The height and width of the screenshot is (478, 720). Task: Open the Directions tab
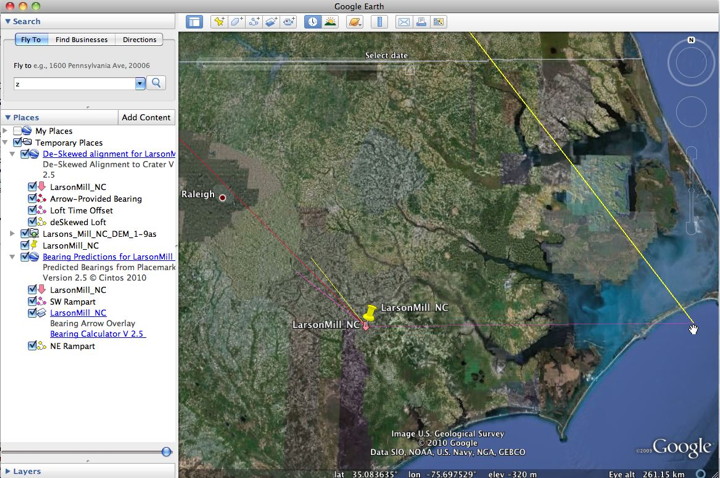click(x=139, y=40)
